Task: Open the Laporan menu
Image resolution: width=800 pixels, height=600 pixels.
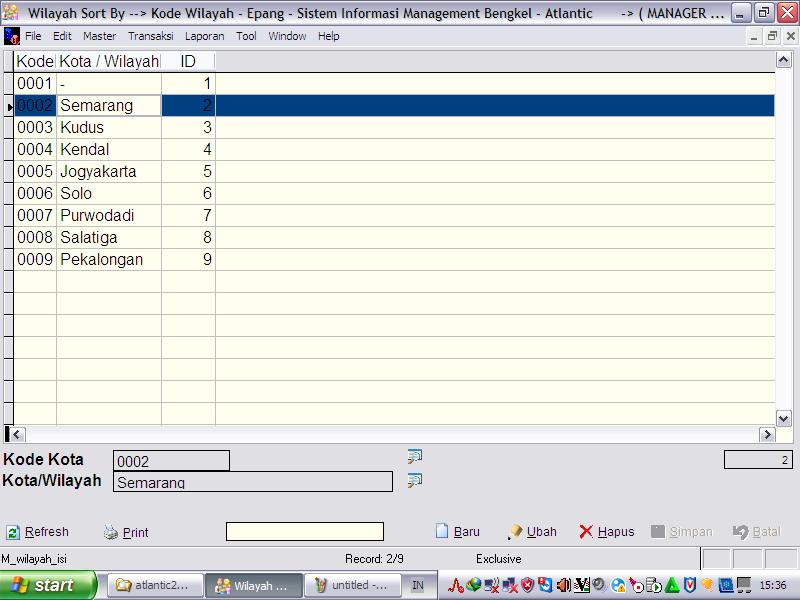Action: tap(204, 36)
